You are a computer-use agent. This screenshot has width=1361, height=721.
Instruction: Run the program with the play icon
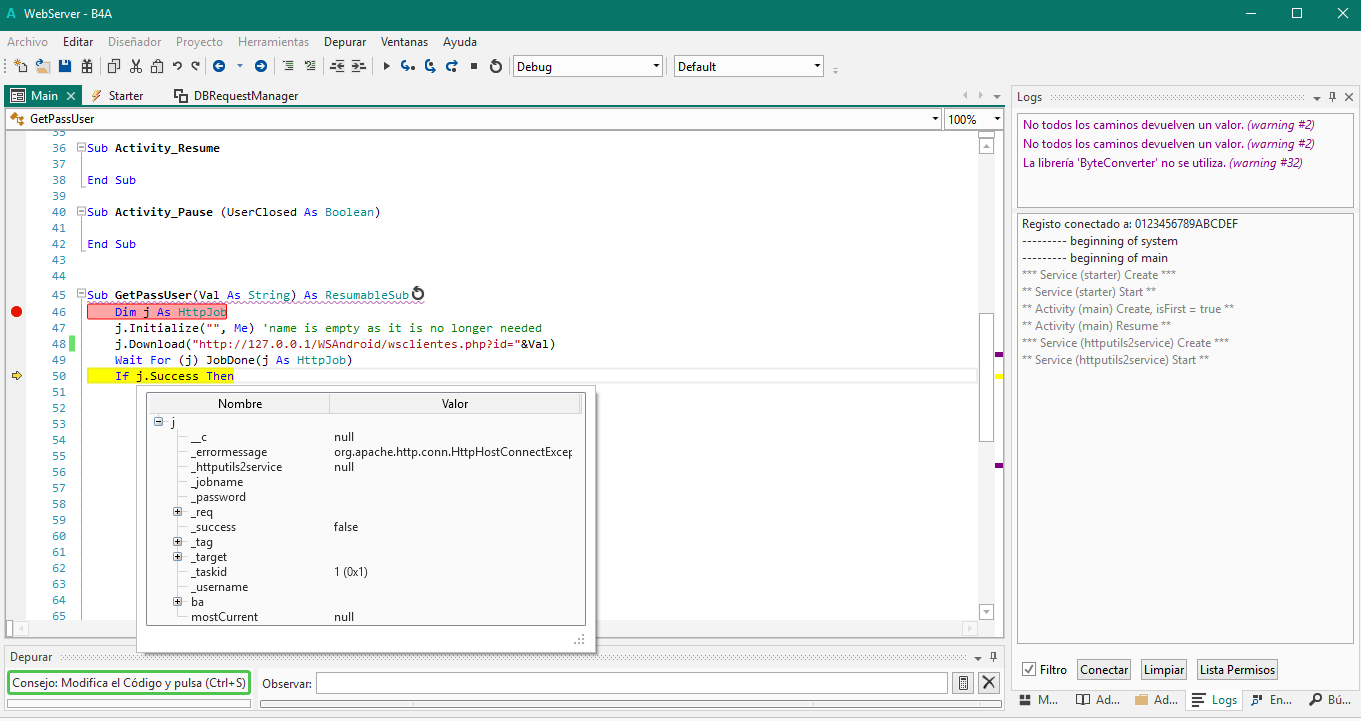click(x=386, y=67)
